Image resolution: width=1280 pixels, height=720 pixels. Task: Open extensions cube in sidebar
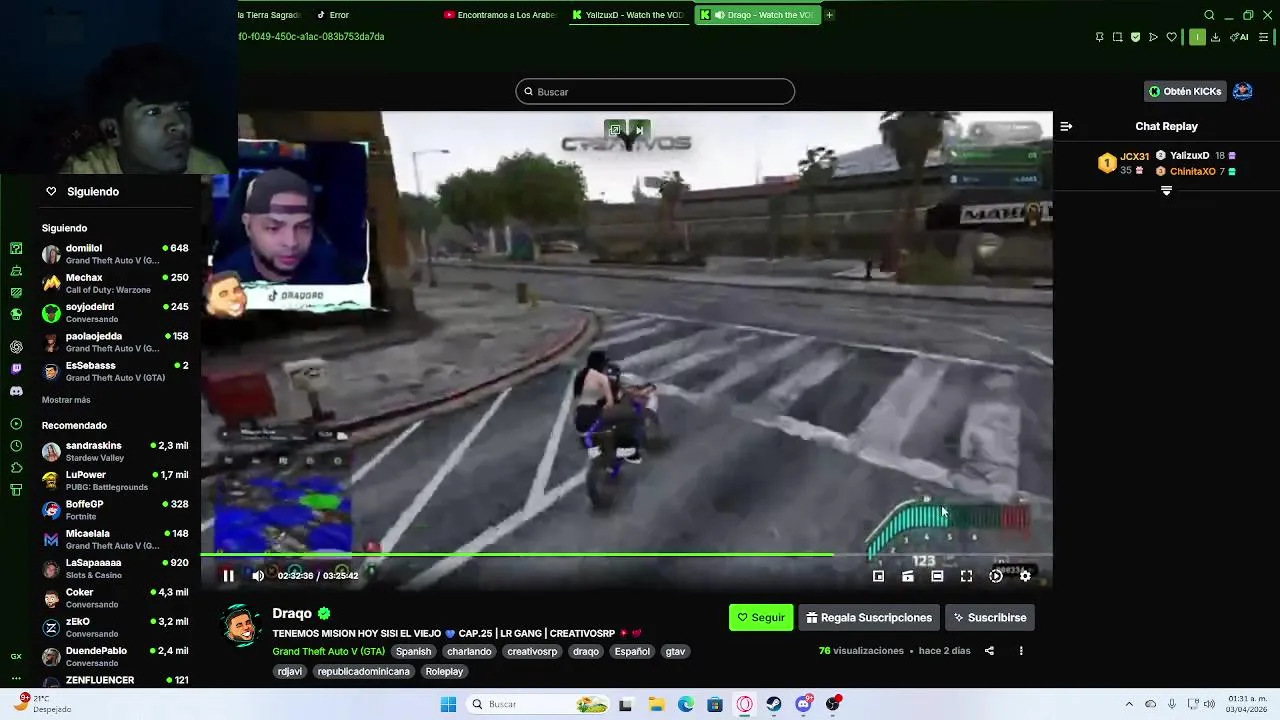[16, 468]
